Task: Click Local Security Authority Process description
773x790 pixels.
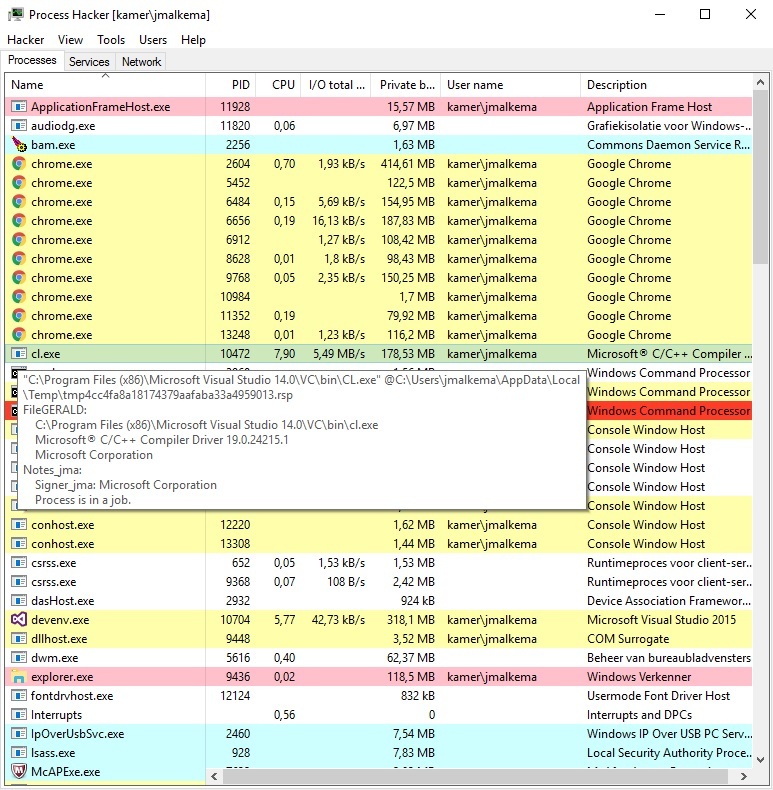Action: (x=669, y=753)
